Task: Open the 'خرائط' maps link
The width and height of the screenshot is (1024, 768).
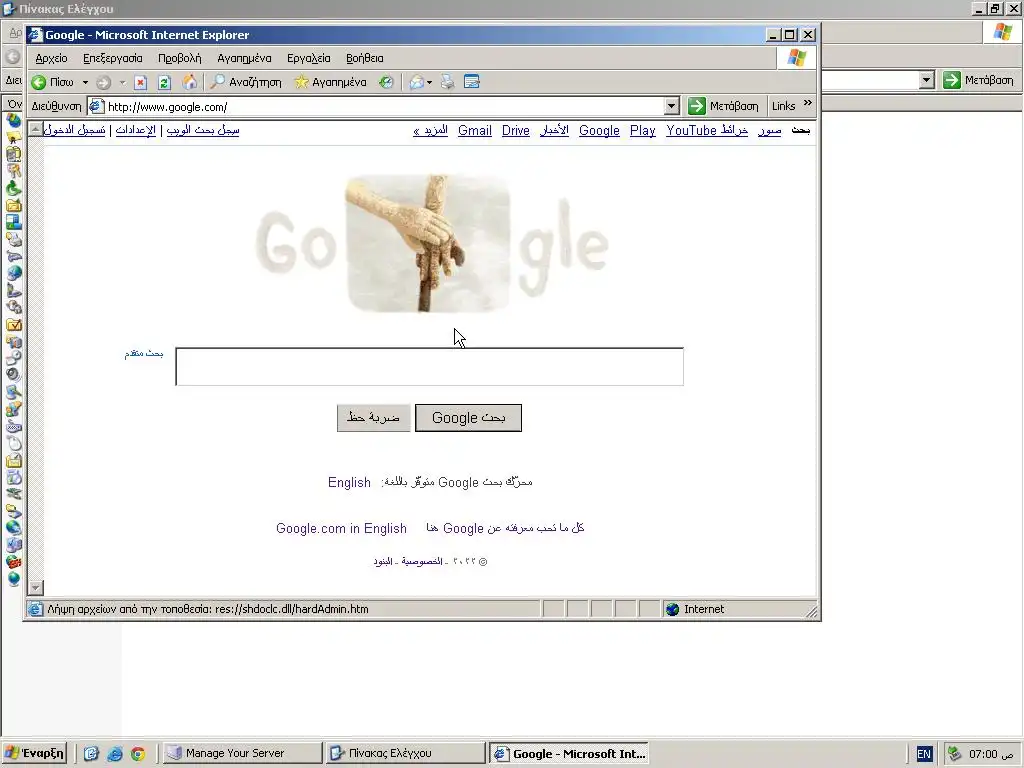Action: 733,131
